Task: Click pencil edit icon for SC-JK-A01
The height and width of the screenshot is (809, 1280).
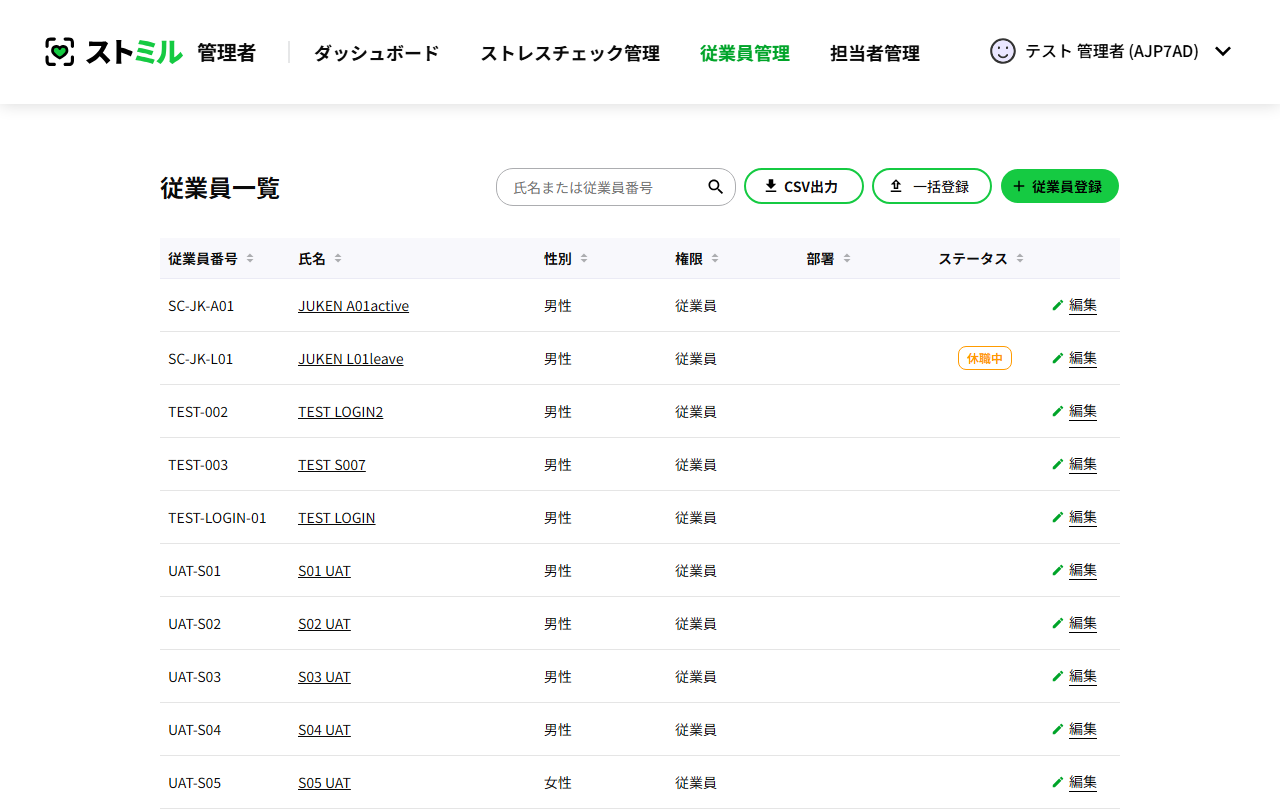Action: [1057, 305]
